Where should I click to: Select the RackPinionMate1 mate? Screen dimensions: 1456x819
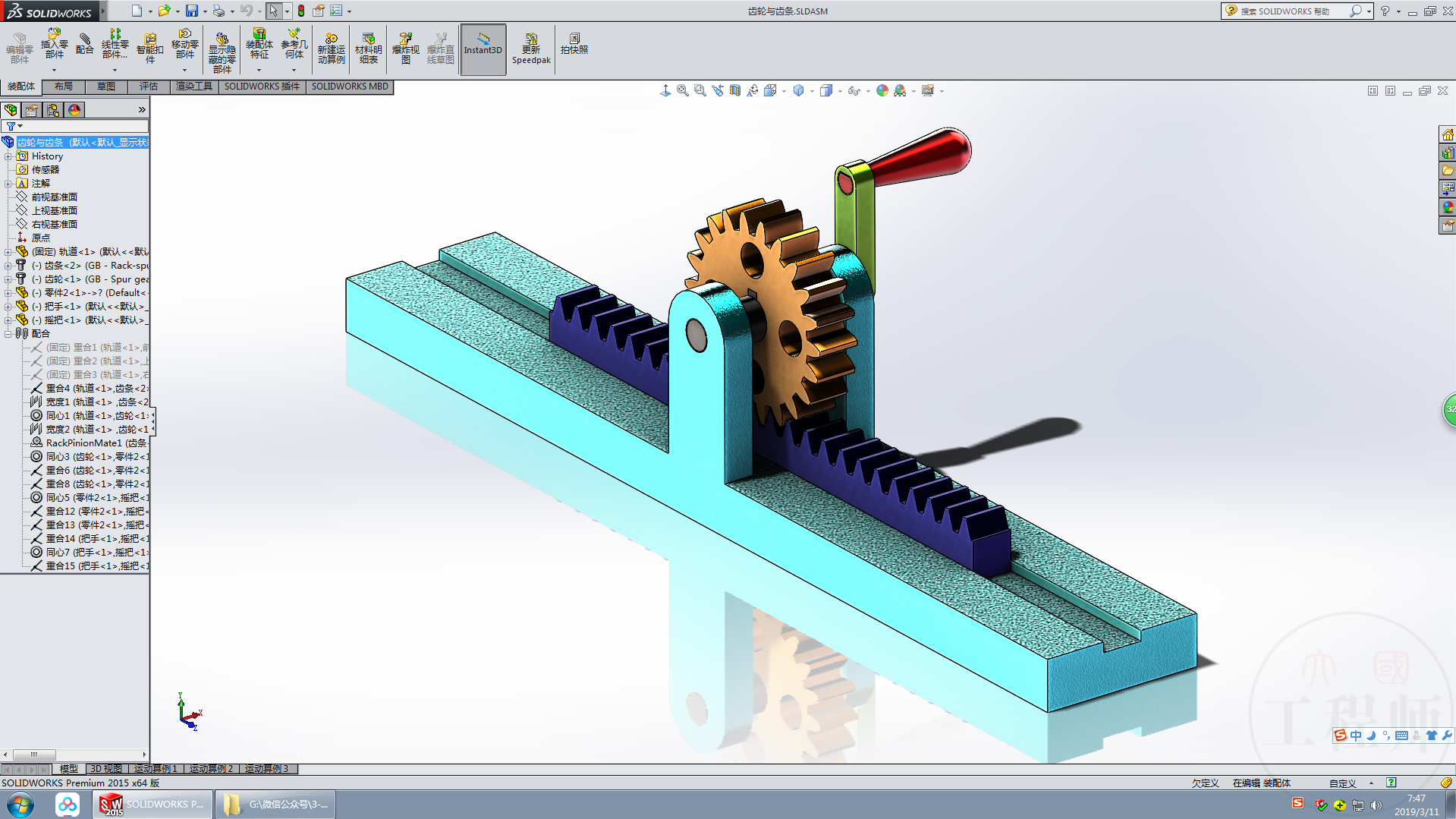(x=89, y=443)
